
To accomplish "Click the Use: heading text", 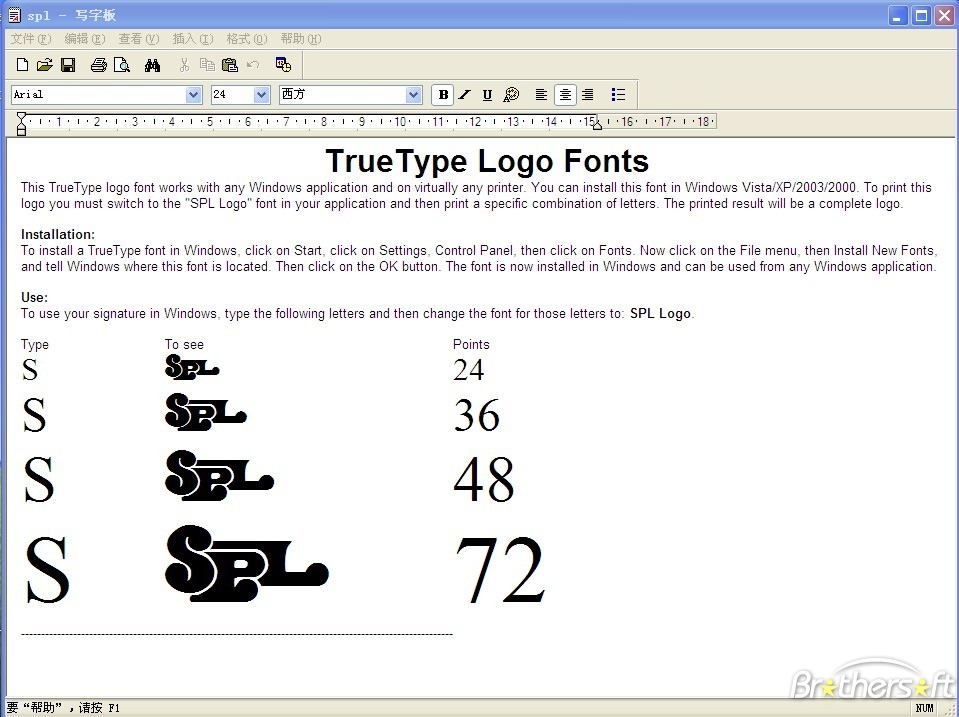I will point(34,297).
